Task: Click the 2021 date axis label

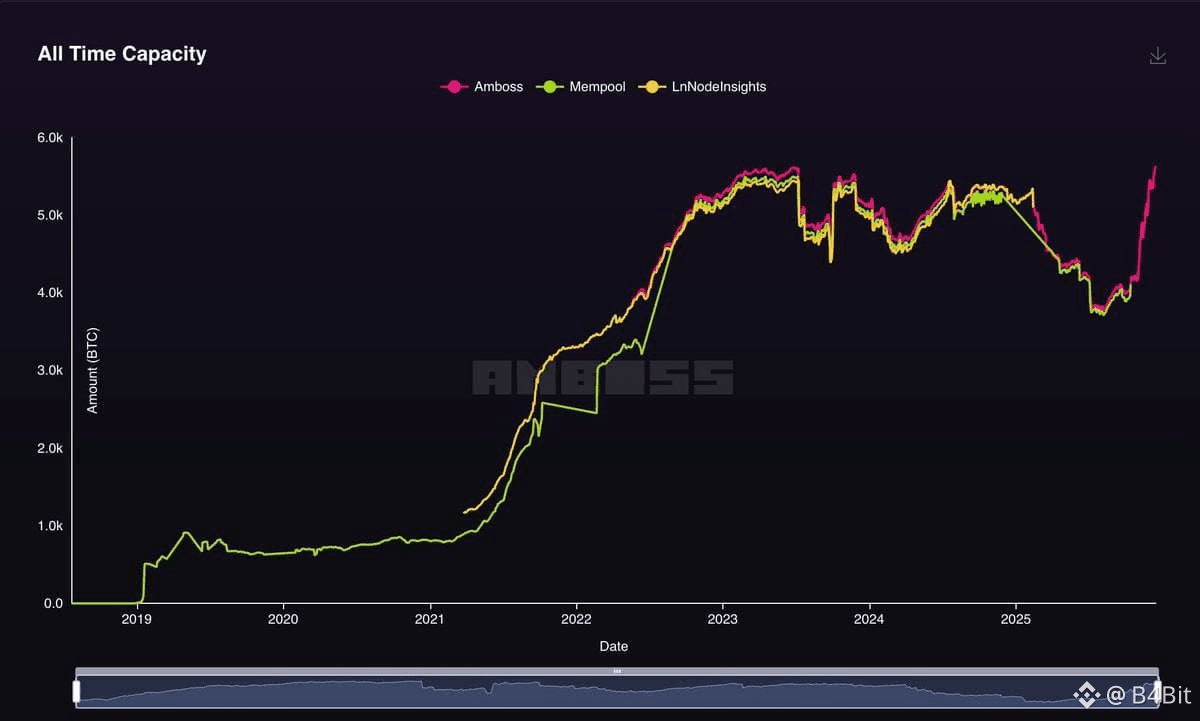Action: (x=430, y=620)
